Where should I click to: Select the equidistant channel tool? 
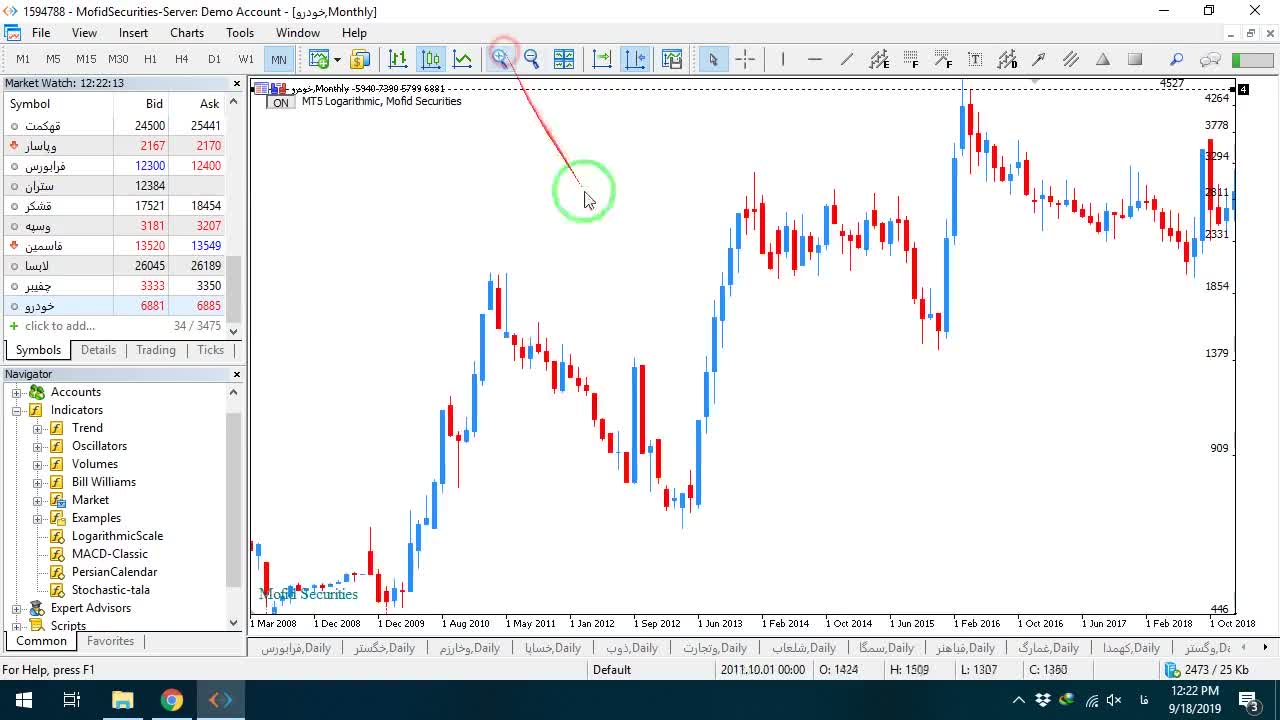[x=879, y=59]
